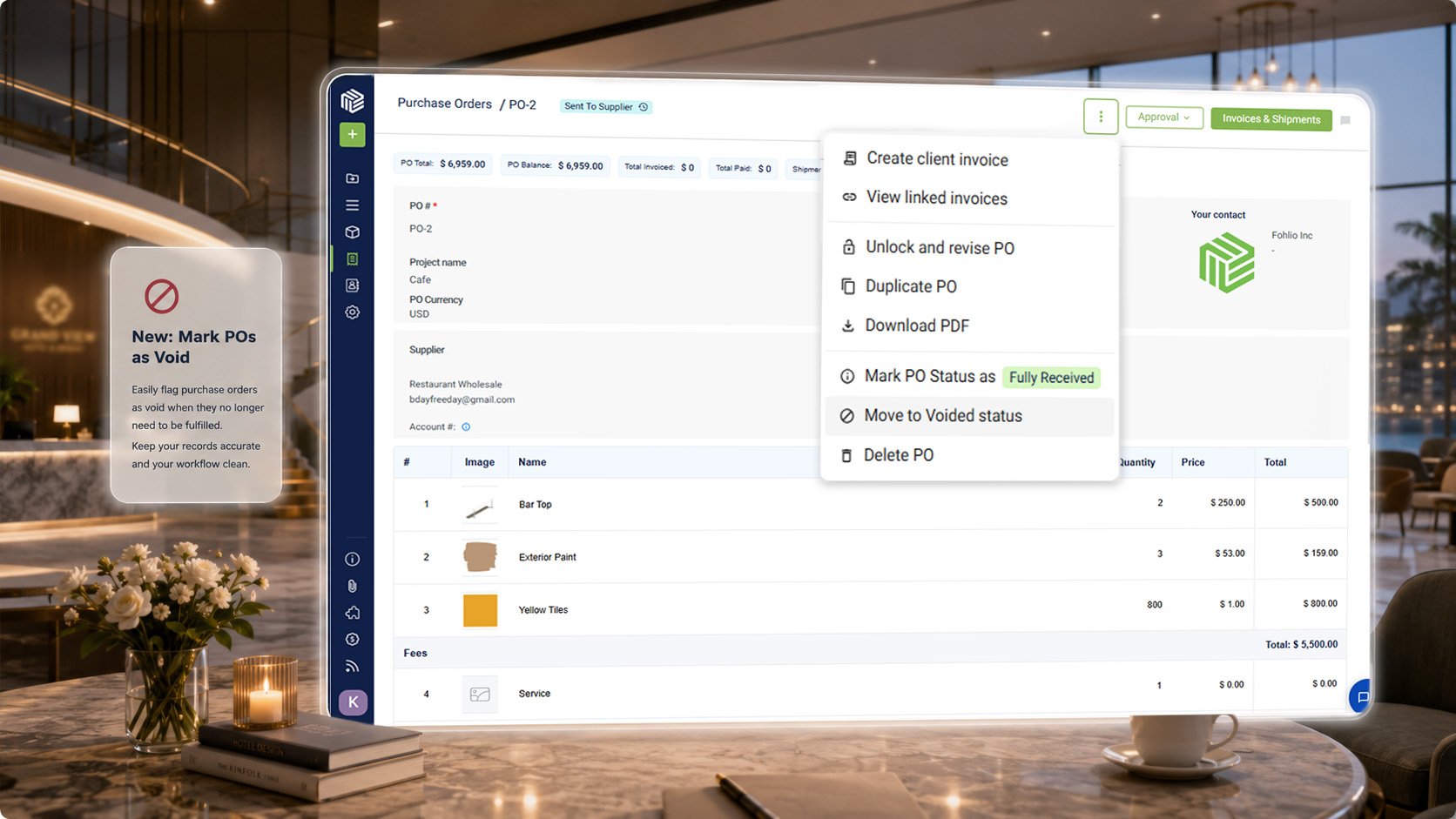Open the puzzle piece icon in the sidebar
This screenshot has width=1456, height=819.
(352, 613)
